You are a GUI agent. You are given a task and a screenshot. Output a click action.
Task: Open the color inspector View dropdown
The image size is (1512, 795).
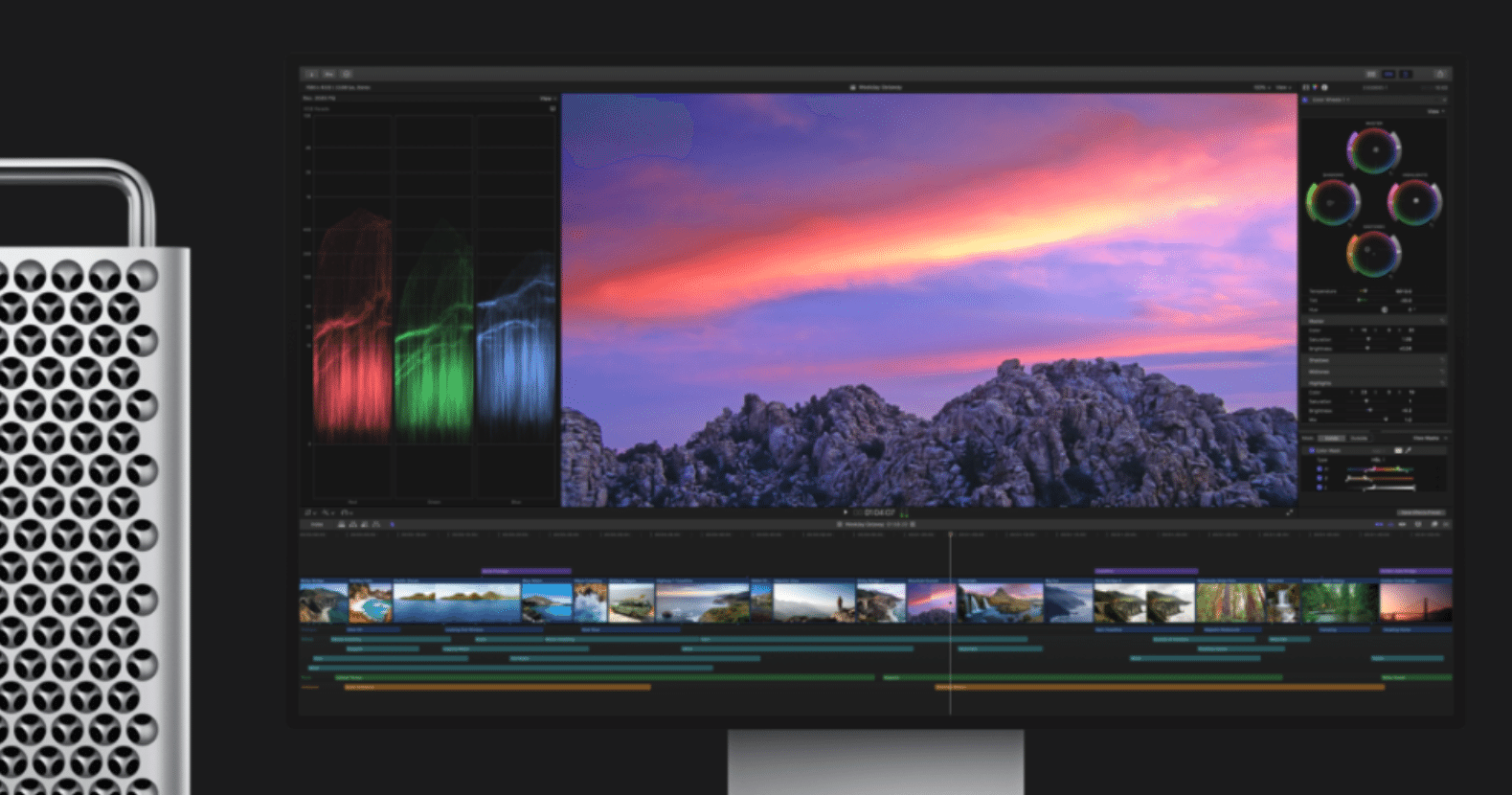click(1435, 111)
